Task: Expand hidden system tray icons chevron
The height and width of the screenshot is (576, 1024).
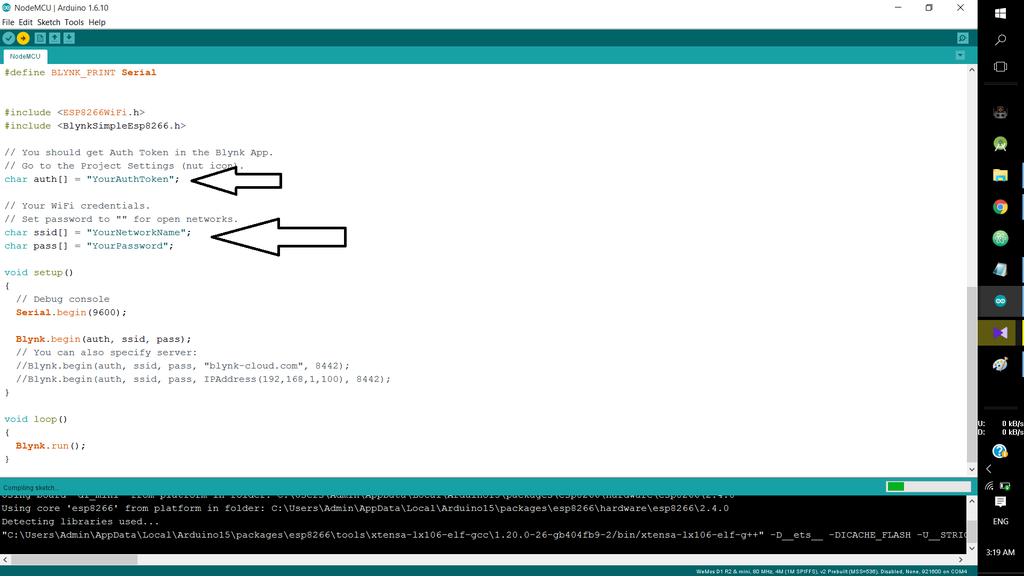Action: pyautogui.click(x=989, y=468)
